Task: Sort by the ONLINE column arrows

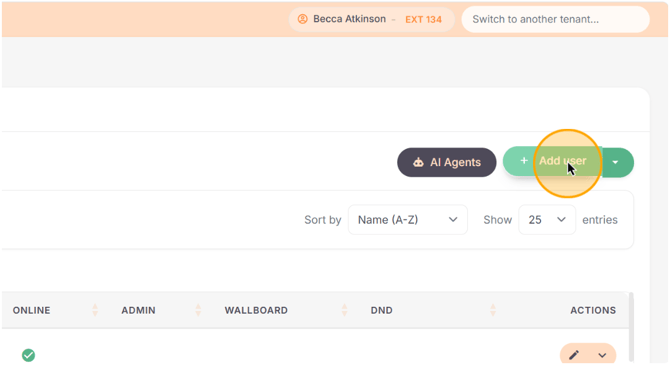Action: click(x=95, y=310)
